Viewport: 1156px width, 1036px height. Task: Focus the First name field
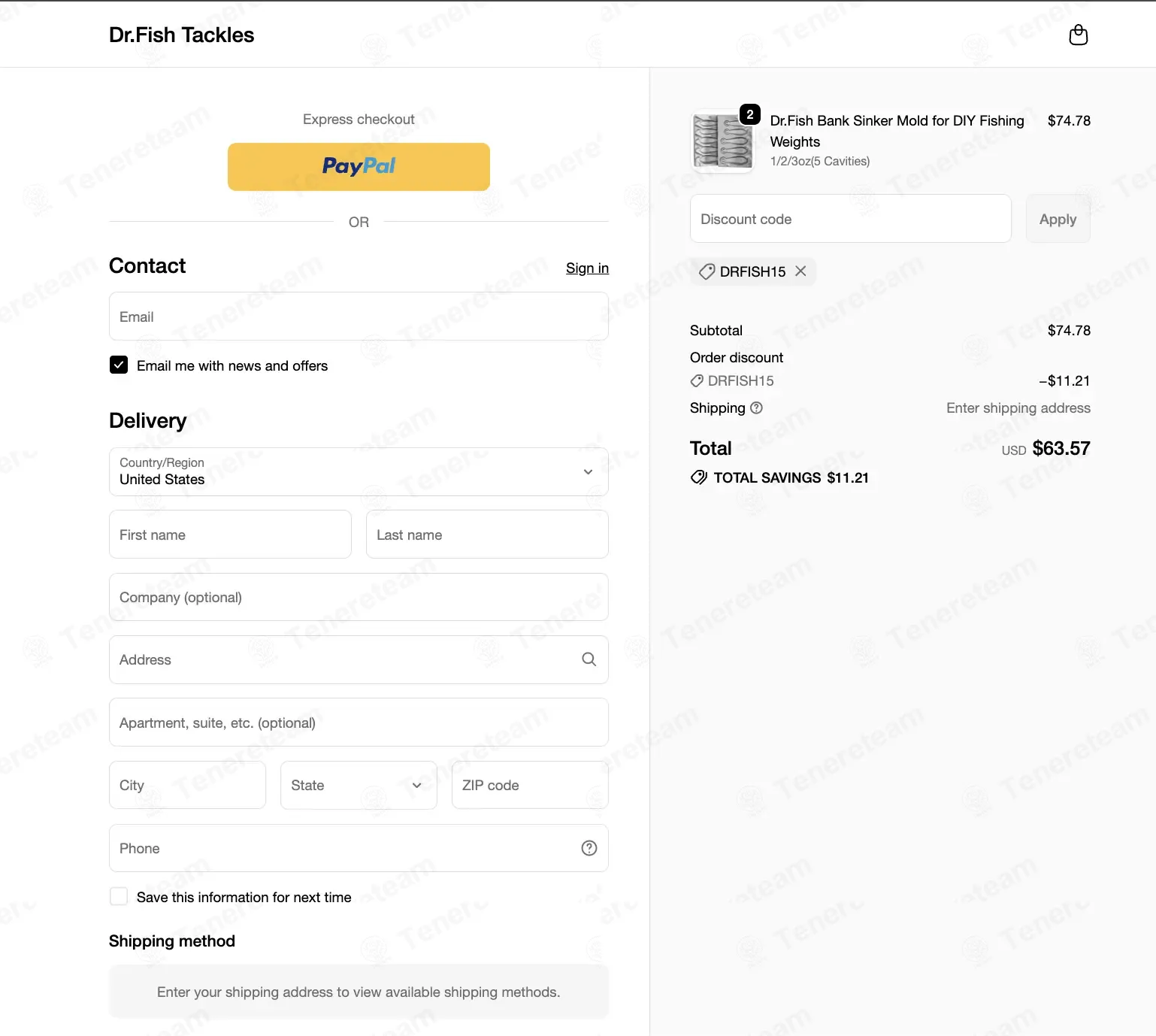click(x=230, y=535)
